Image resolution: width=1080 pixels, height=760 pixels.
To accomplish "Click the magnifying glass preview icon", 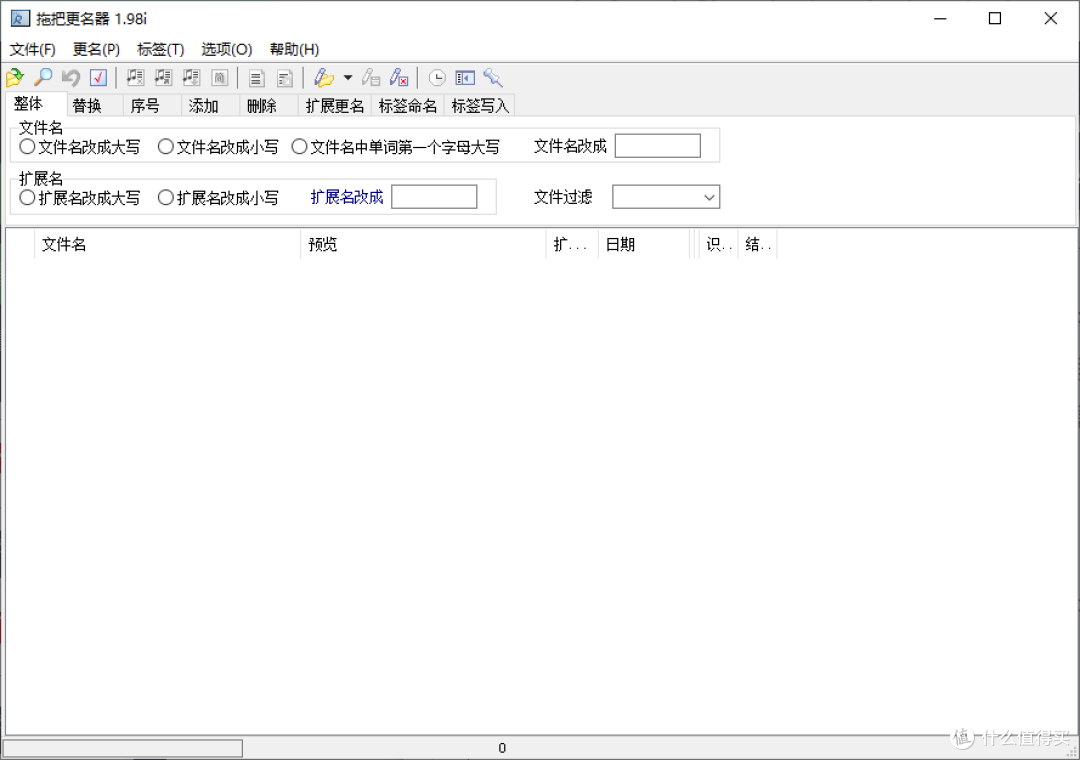I will (x=43, y=77).
